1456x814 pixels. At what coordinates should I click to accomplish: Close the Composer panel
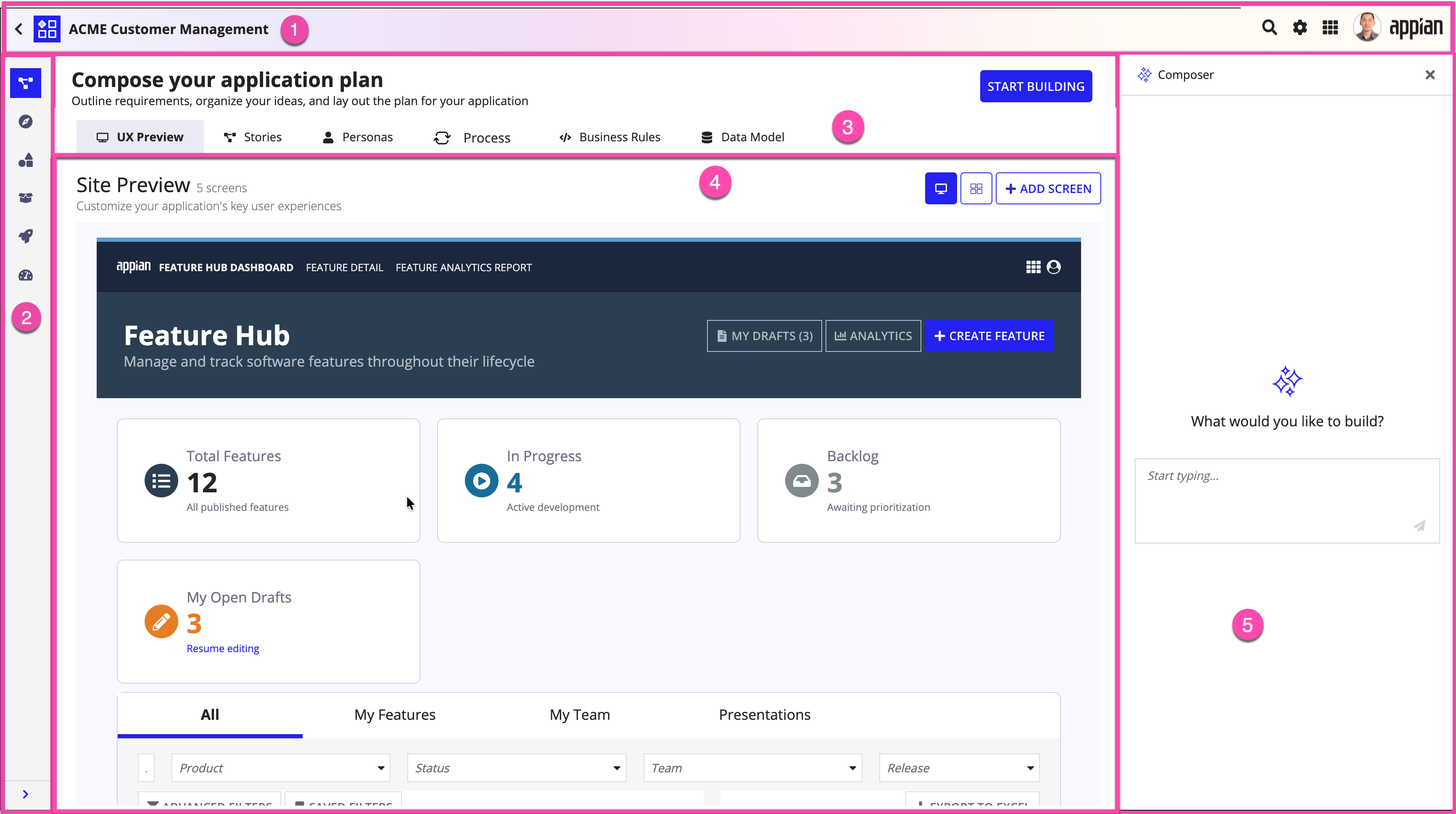pyautogui.click(x=1430, y=74)
